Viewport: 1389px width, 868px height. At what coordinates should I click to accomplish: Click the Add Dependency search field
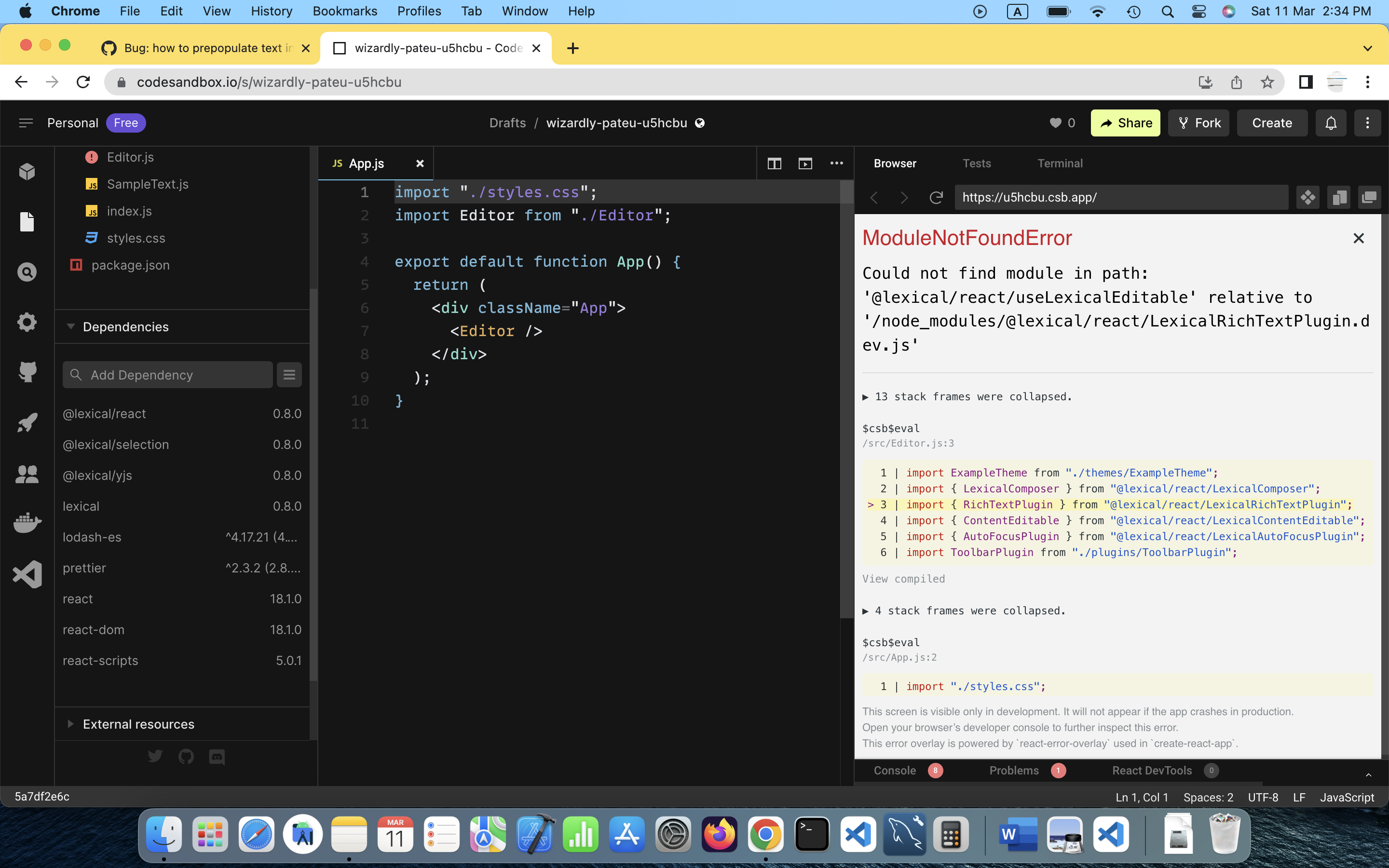click(167, 374)
